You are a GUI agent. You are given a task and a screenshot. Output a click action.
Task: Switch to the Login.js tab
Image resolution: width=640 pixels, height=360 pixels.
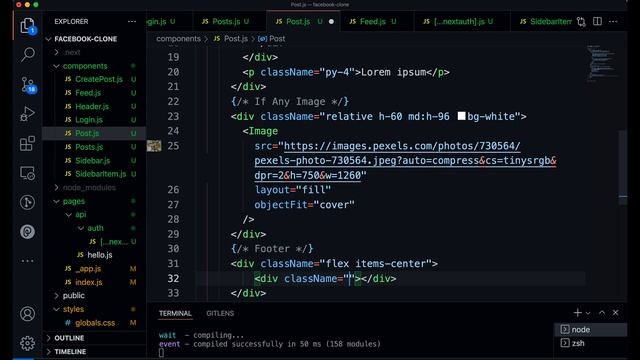[x=161, y=22]
